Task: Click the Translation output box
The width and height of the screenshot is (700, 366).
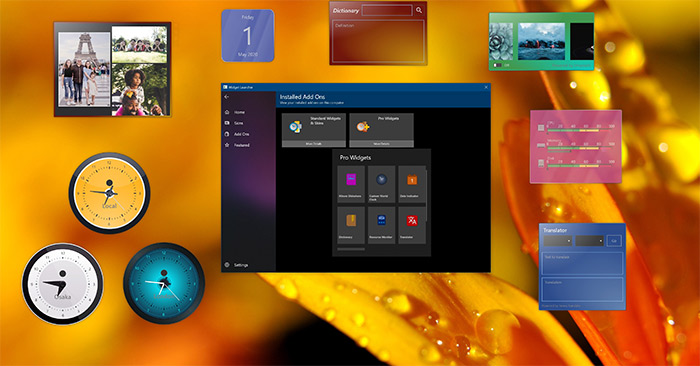Action: pos(582,289)
